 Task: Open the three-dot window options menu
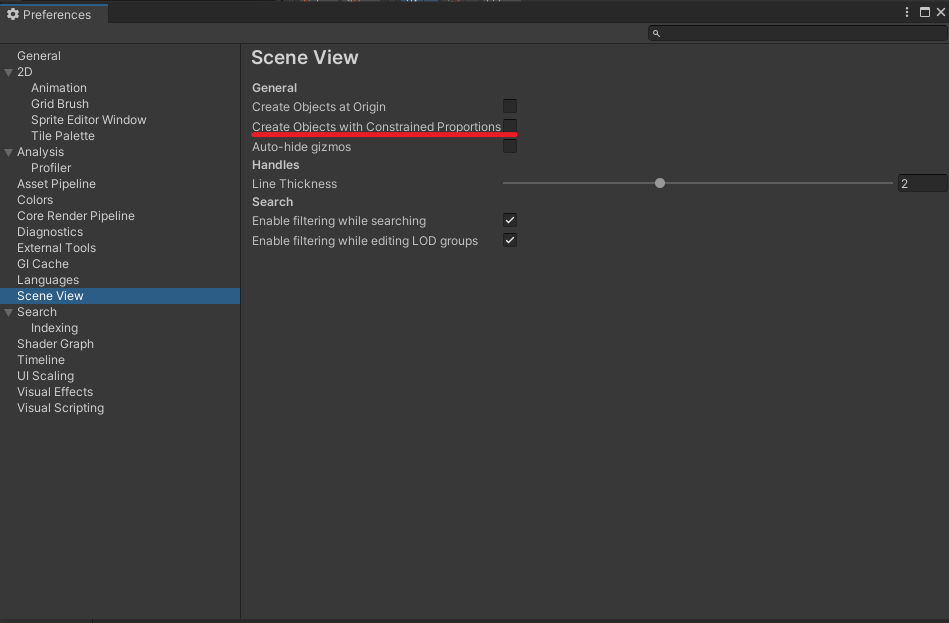[906, 11]
